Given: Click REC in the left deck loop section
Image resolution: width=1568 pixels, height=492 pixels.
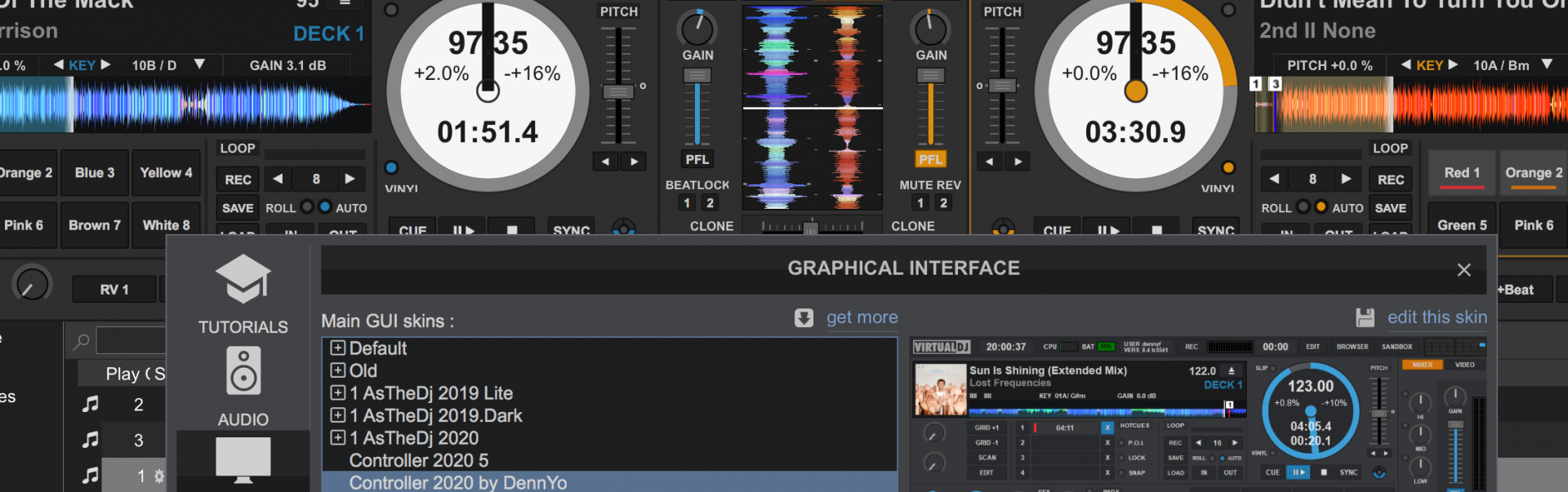Looking at the screenshot, I should [x=238, y=180].
